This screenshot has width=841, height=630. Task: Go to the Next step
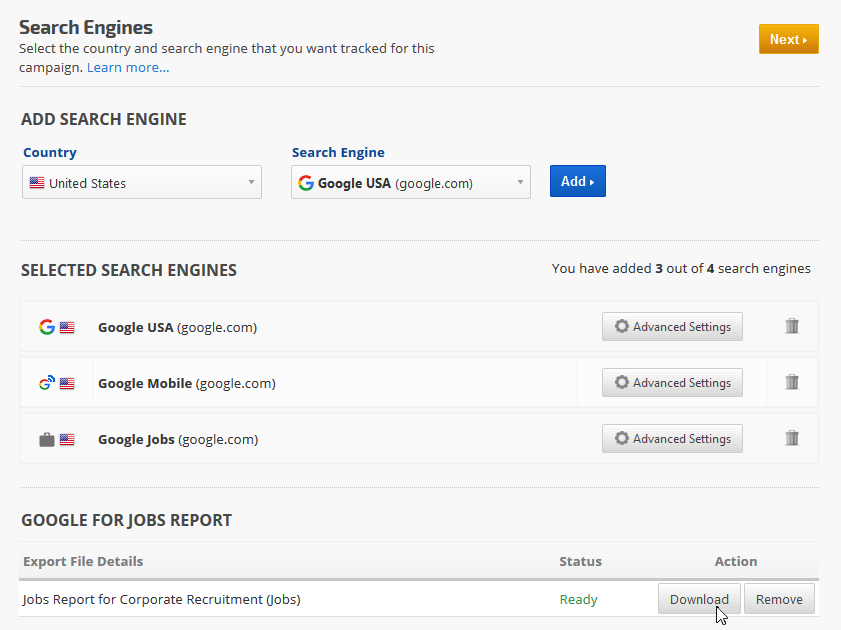[788, 39]
